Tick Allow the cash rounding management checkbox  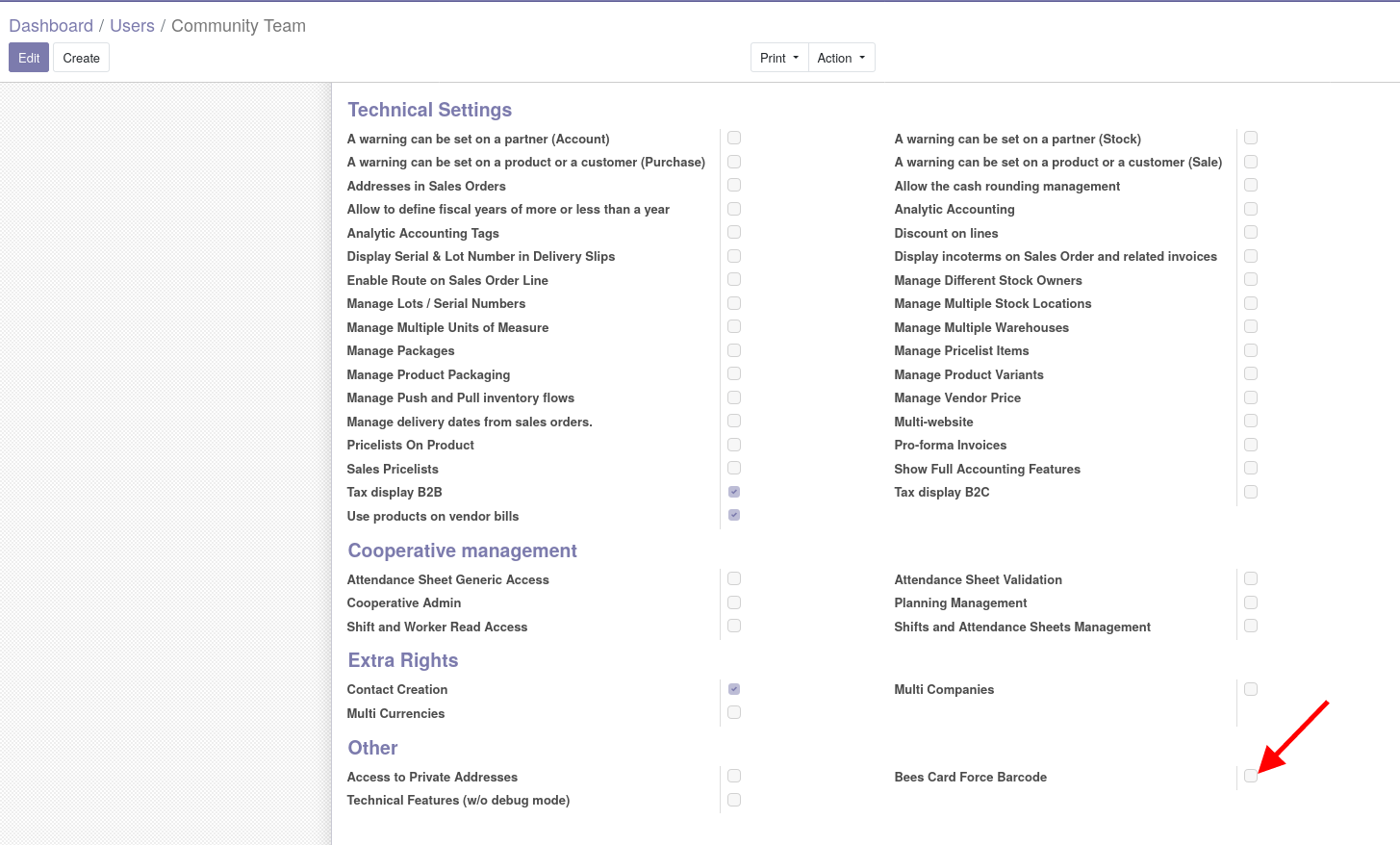point(1251,185)
